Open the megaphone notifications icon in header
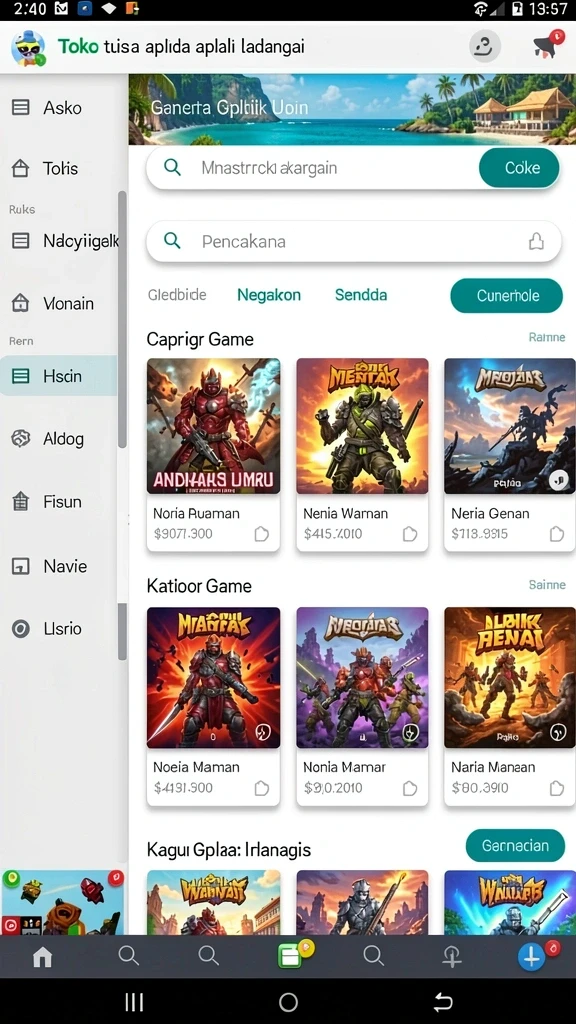Screen dimensions: 576x1024 pos(545,46)
